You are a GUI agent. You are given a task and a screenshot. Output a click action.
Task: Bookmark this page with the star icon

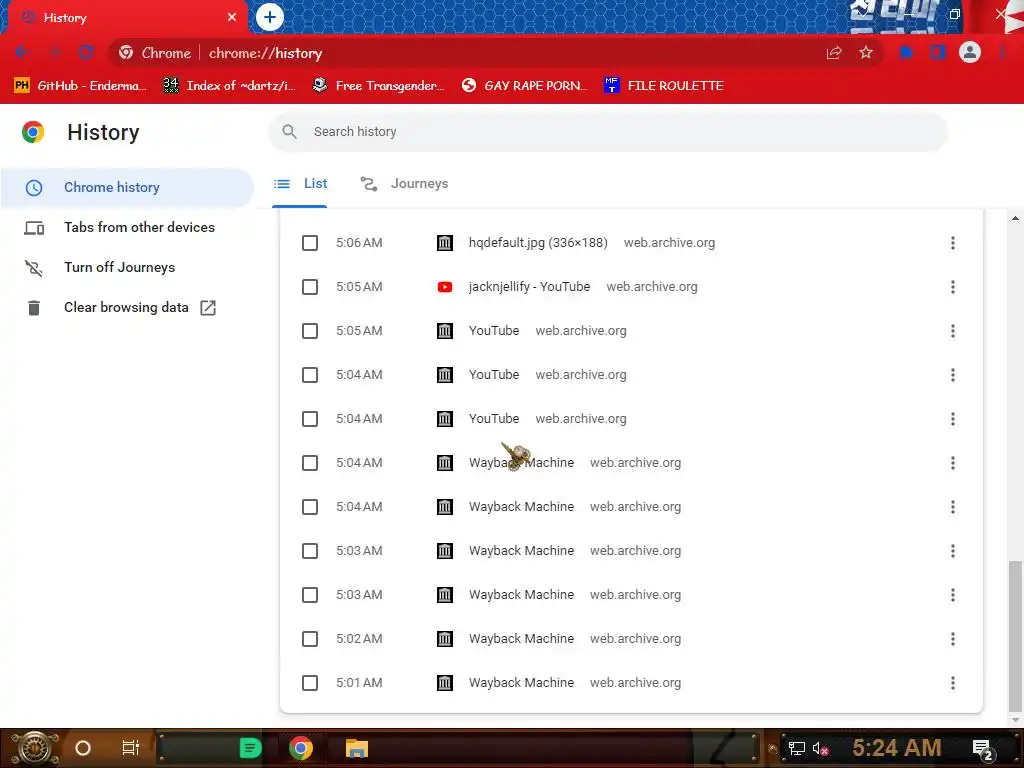tap(866, 53)
